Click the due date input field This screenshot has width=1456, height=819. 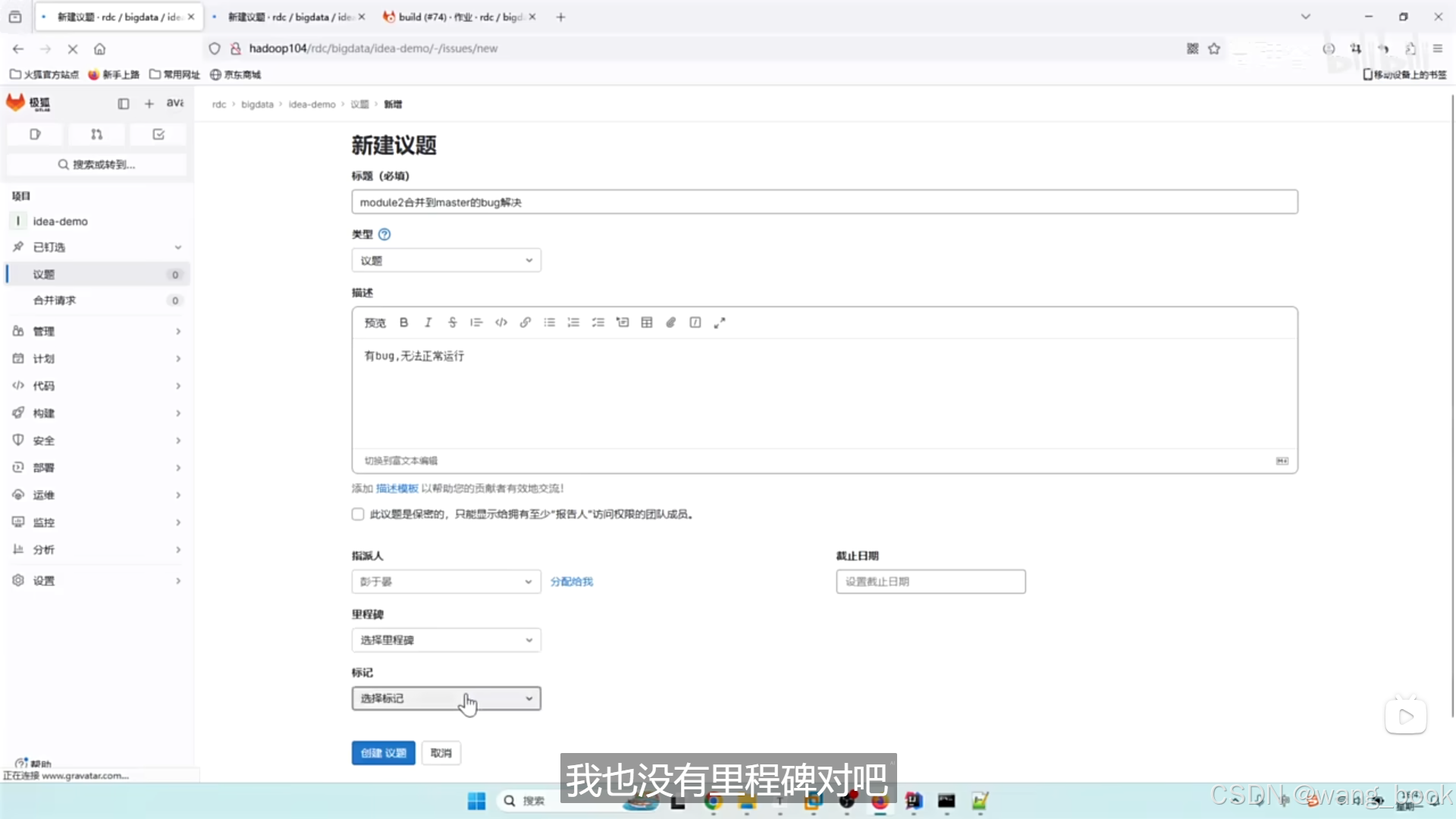(930, 582)
